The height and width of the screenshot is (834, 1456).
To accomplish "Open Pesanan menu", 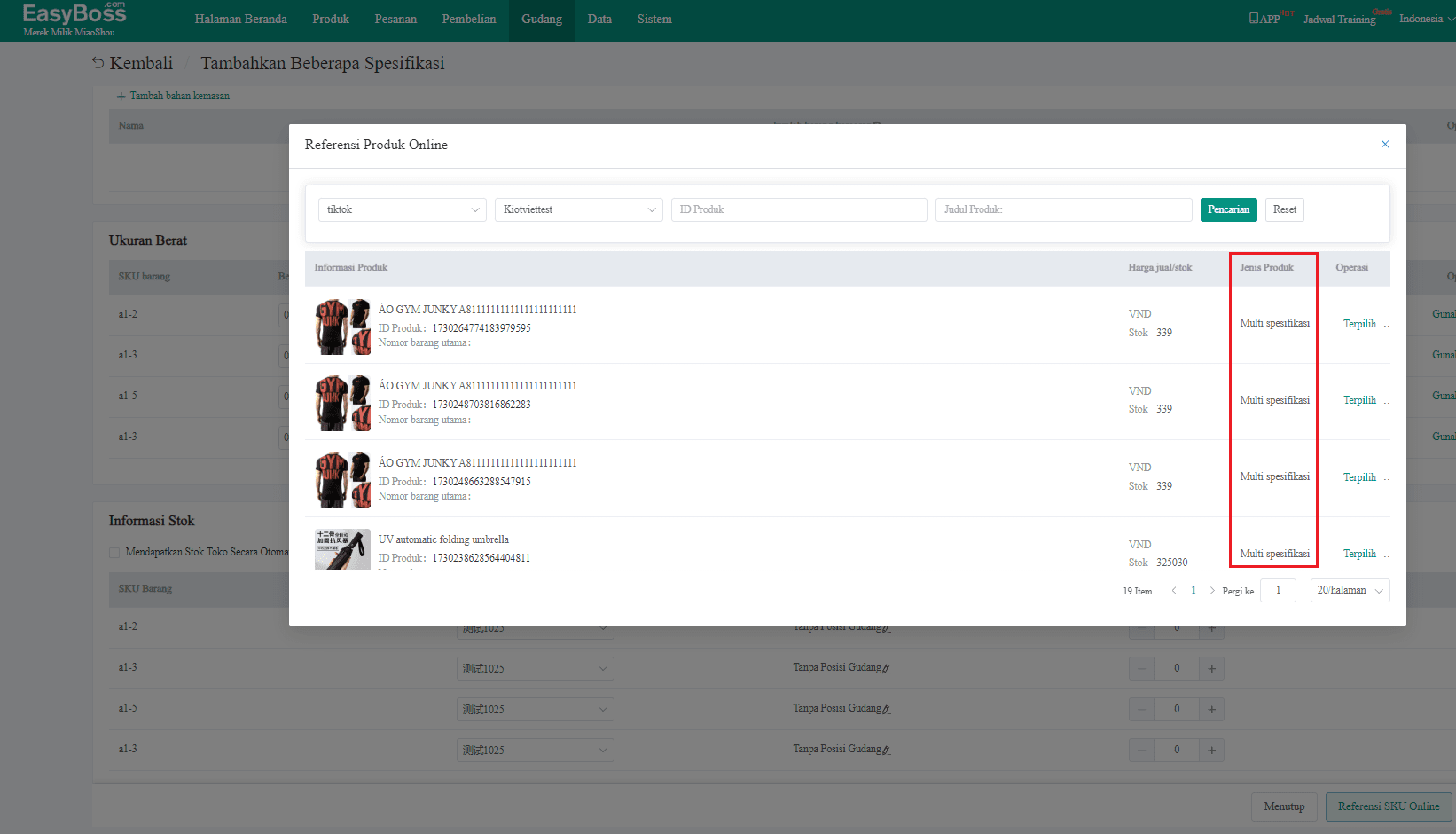I will (x=395, y=19).
